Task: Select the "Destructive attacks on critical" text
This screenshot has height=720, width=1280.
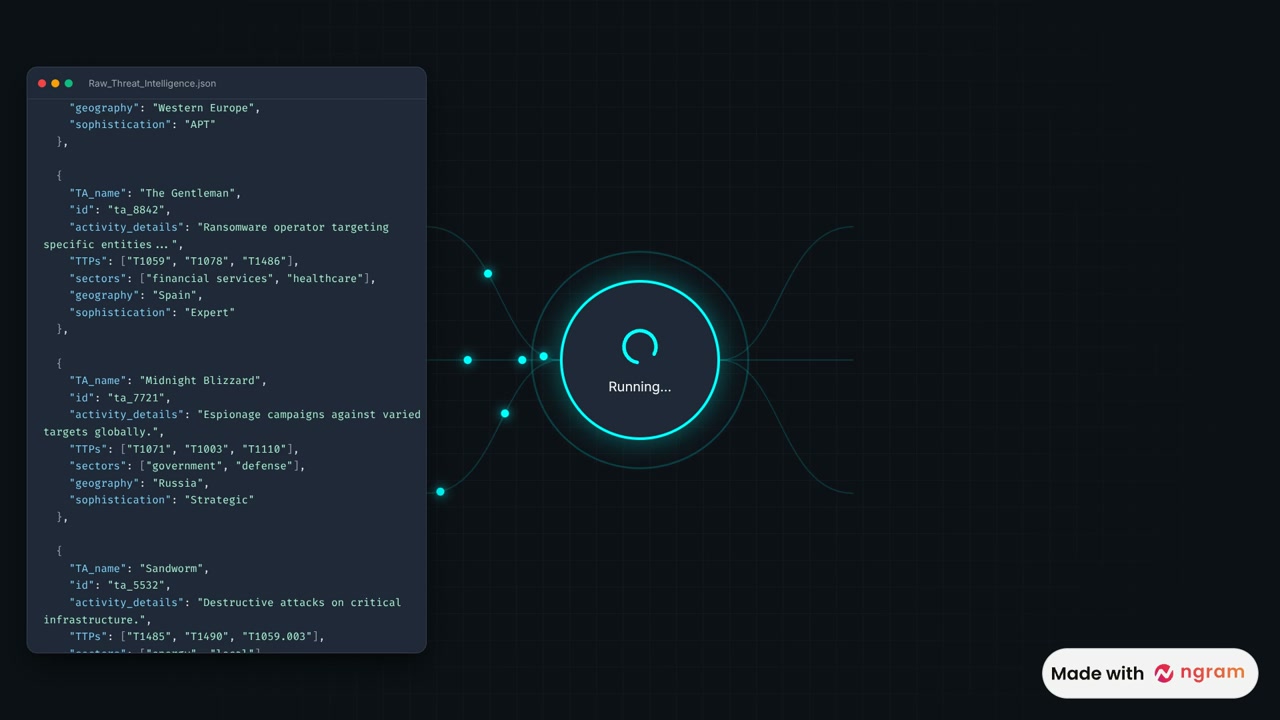Action: coord(299,602)
